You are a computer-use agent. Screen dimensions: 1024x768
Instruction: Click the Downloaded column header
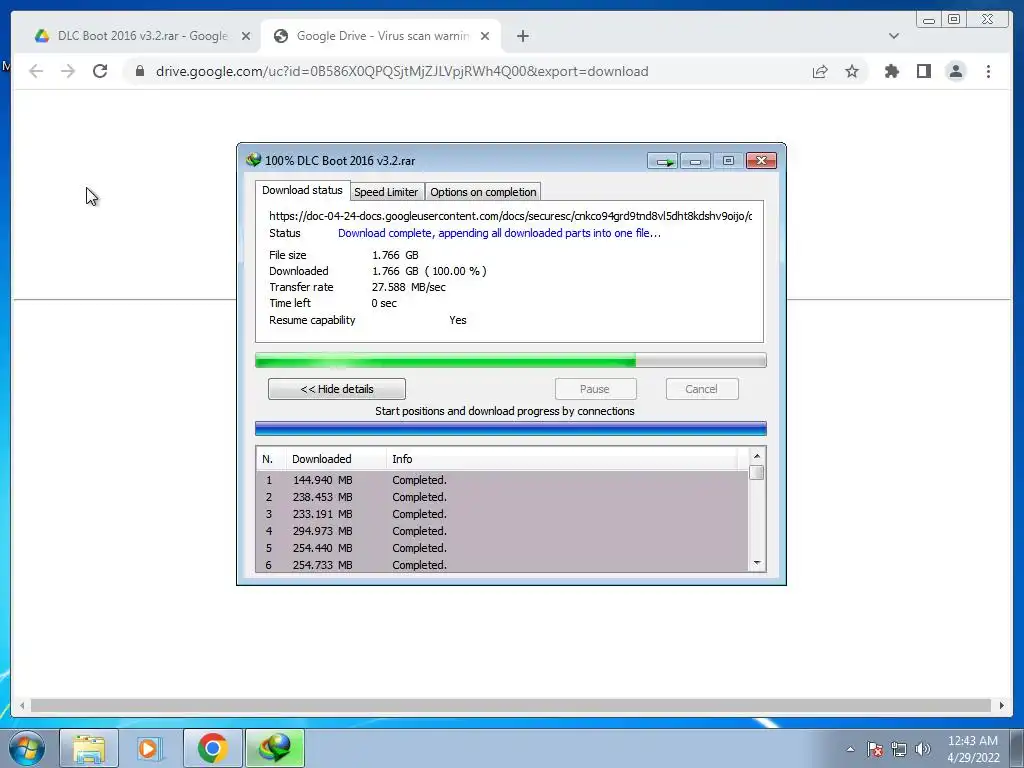click(x=336, y=458)
